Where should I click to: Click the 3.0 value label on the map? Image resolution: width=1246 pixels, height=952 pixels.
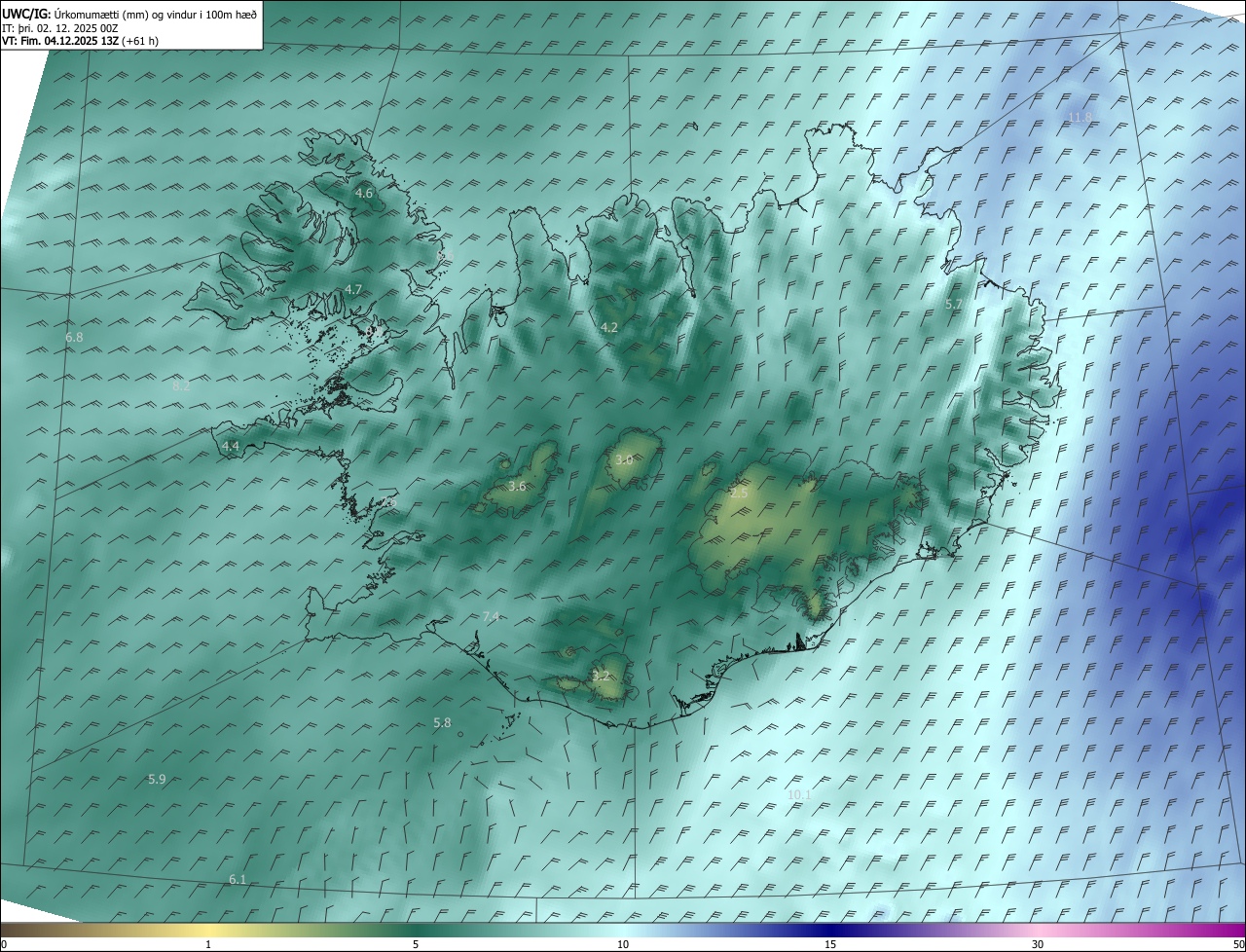(624, 459)
